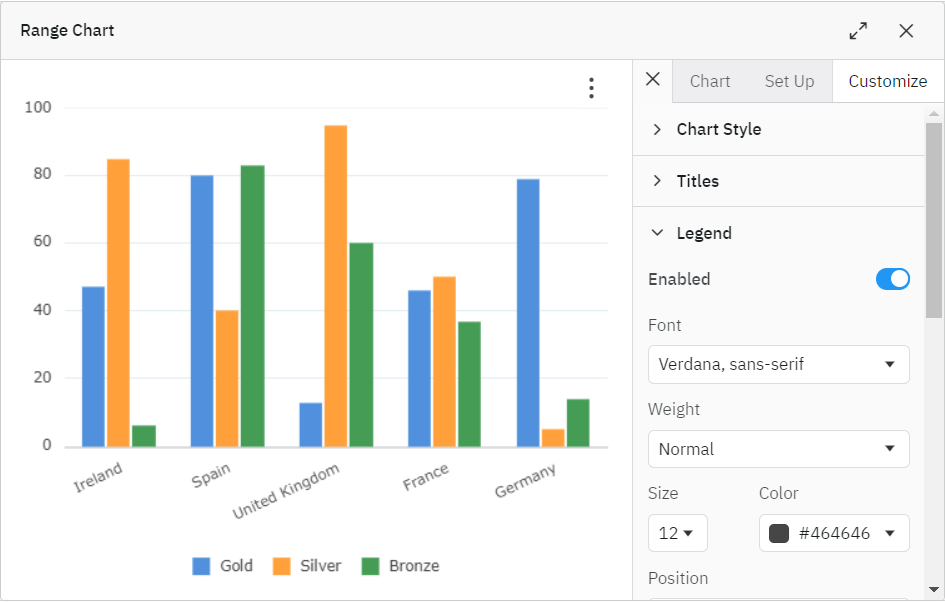Click the orange Silver legend color marker

pos(281,566)
